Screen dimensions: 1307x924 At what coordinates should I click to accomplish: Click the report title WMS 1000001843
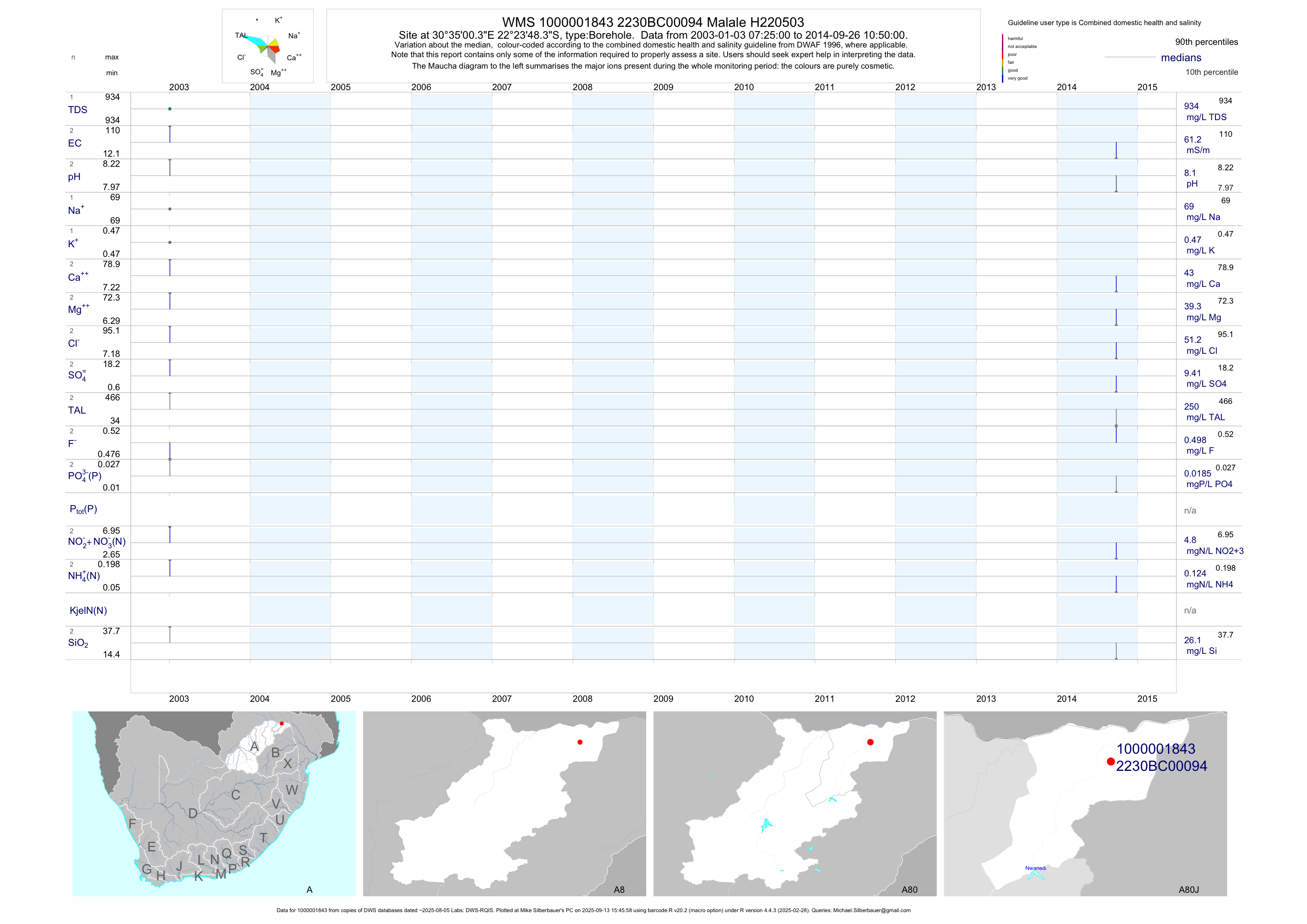coord(653,22)
